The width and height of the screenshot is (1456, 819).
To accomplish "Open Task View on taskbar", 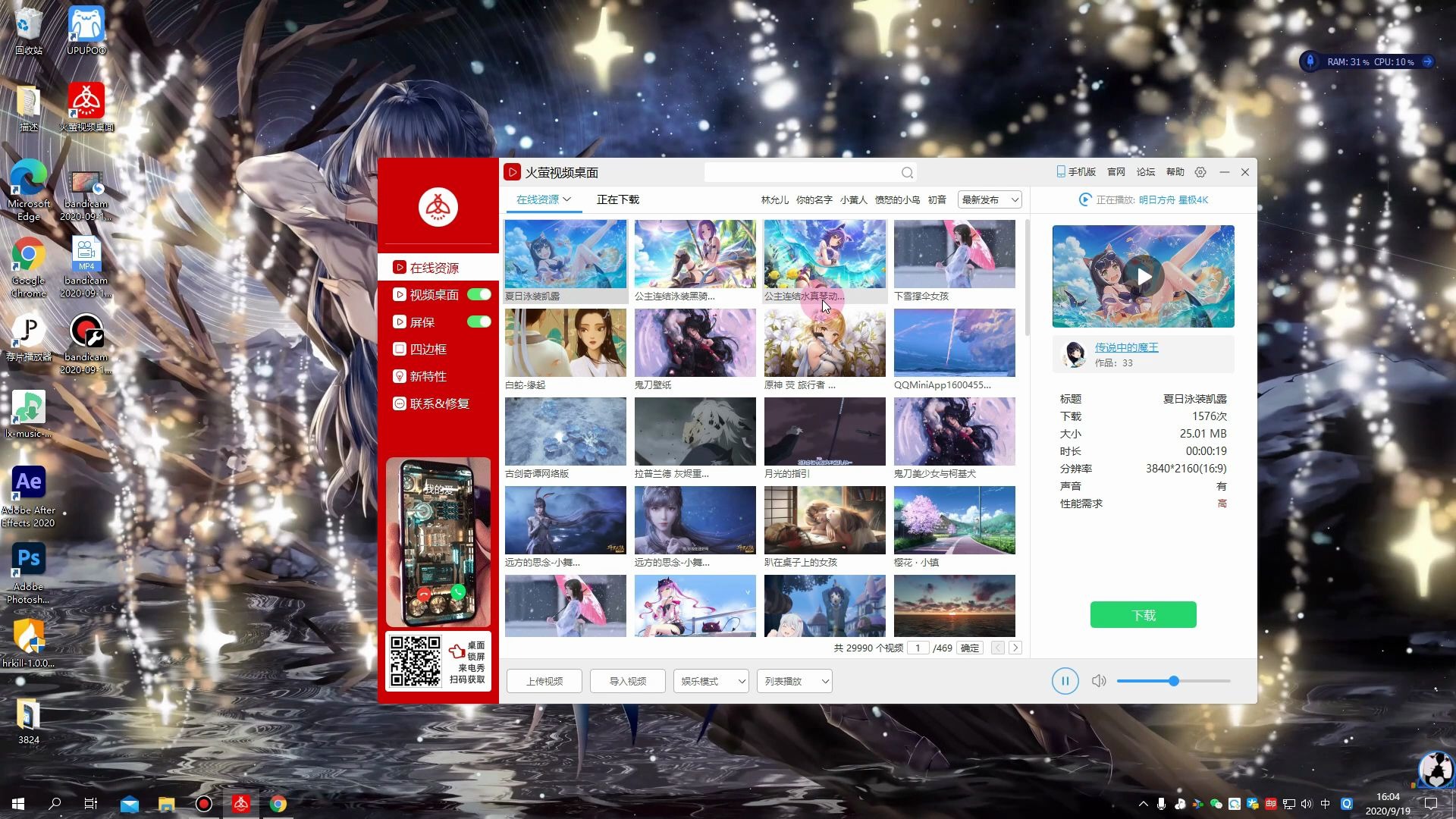I will [x=91, y=804].
